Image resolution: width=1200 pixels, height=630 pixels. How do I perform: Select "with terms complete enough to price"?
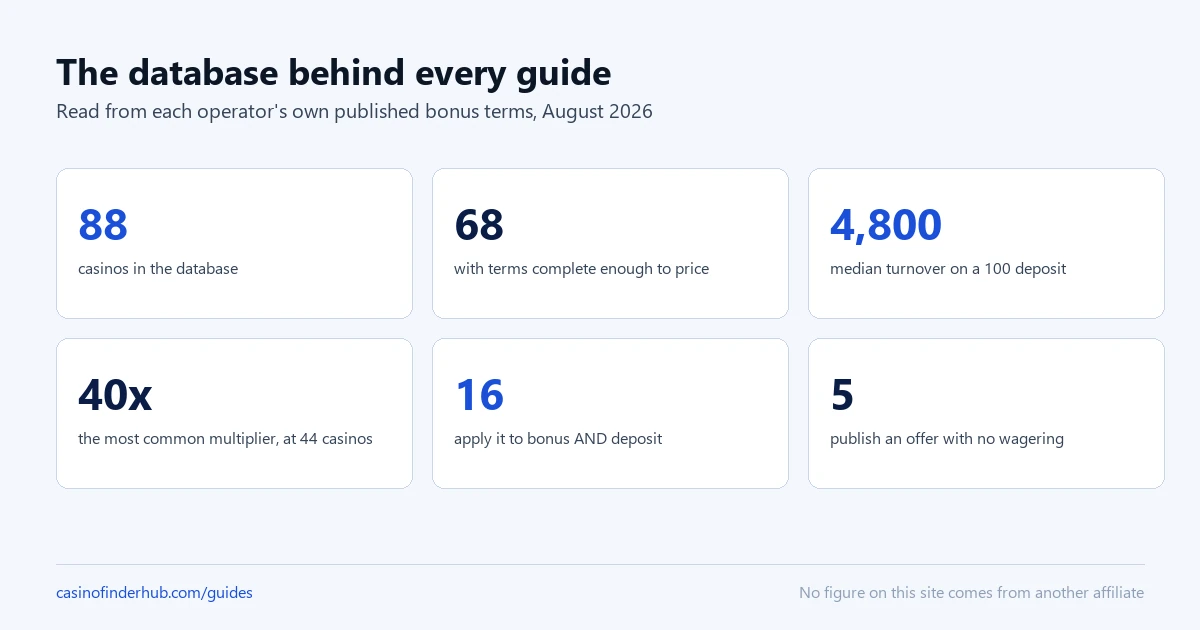click(581, 269)
